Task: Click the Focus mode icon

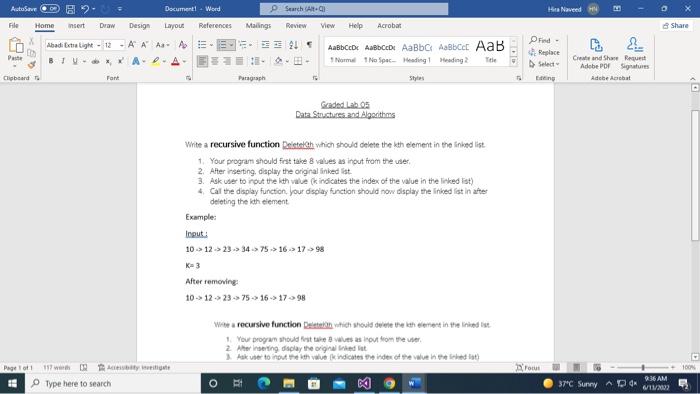Action: 528,367
